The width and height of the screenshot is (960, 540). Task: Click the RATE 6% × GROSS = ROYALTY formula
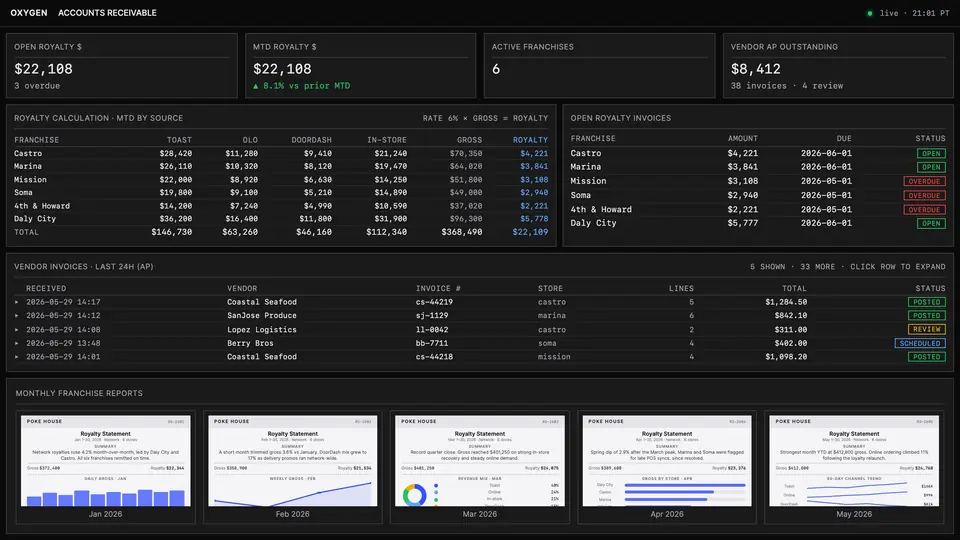[486, 118]
